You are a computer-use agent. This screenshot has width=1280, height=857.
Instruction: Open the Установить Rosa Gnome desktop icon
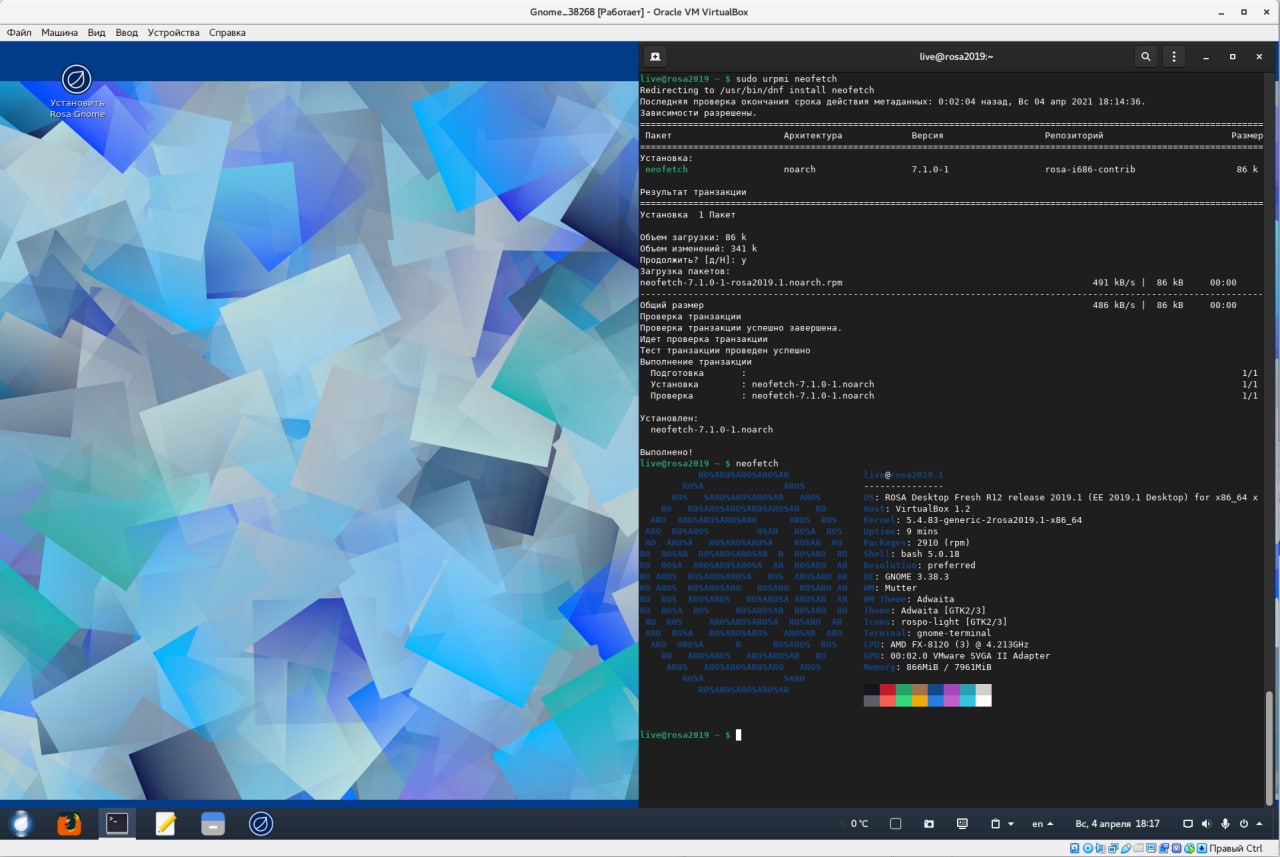tap(77, 92)
